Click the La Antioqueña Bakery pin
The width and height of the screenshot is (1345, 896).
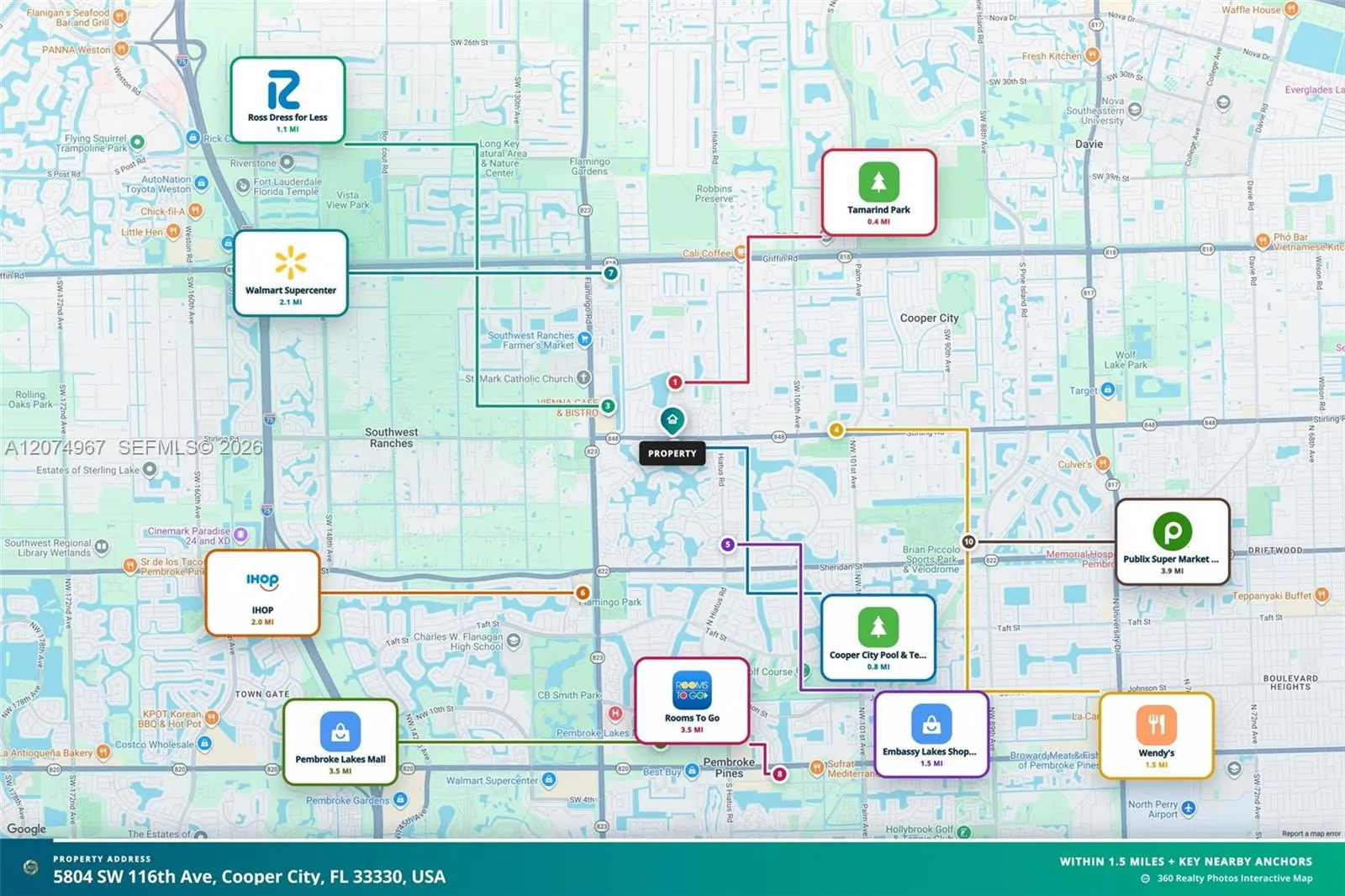(x=103, y=752)
